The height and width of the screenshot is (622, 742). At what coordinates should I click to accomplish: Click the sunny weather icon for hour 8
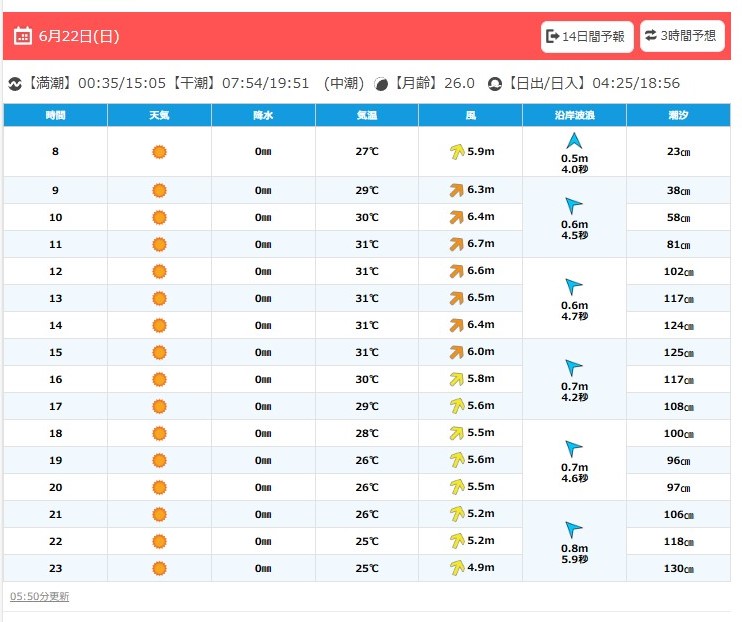pos(159,152)
